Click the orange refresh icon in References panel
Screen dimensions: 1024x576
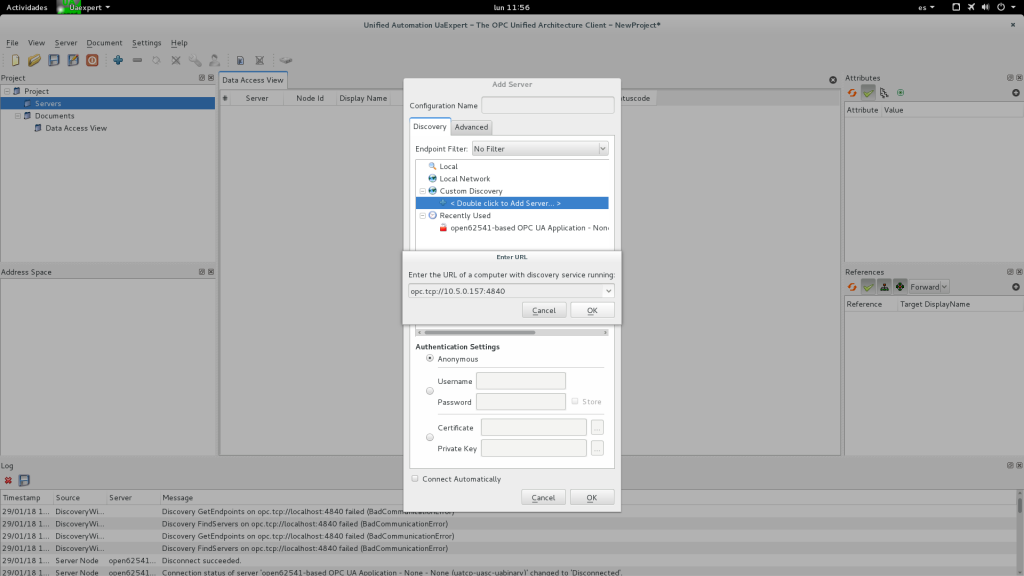pos(852,287)
